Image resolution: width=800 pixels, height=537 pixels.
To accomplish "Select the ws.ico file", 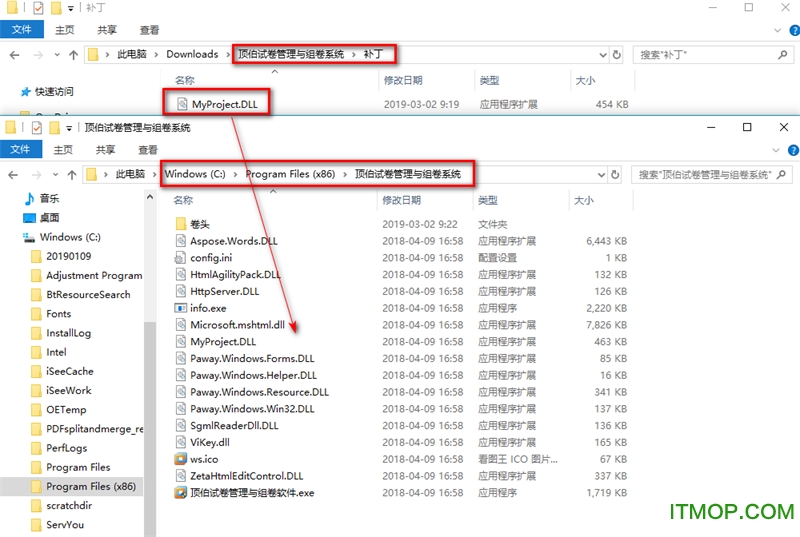I will tap(204, 459).
